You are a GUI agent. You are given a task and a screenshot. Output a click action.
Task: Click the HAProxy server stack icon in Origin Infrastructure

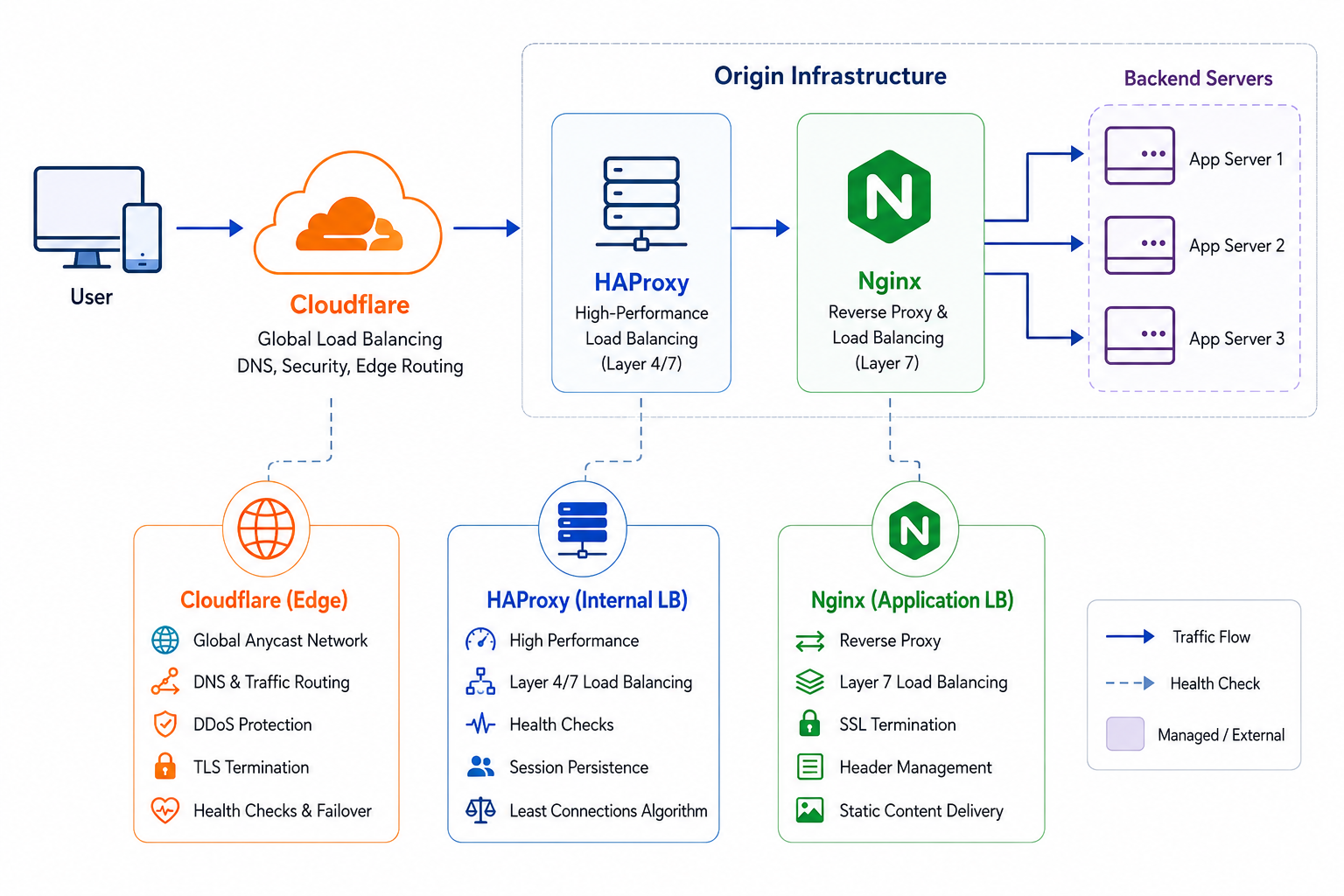click(641, 204)
